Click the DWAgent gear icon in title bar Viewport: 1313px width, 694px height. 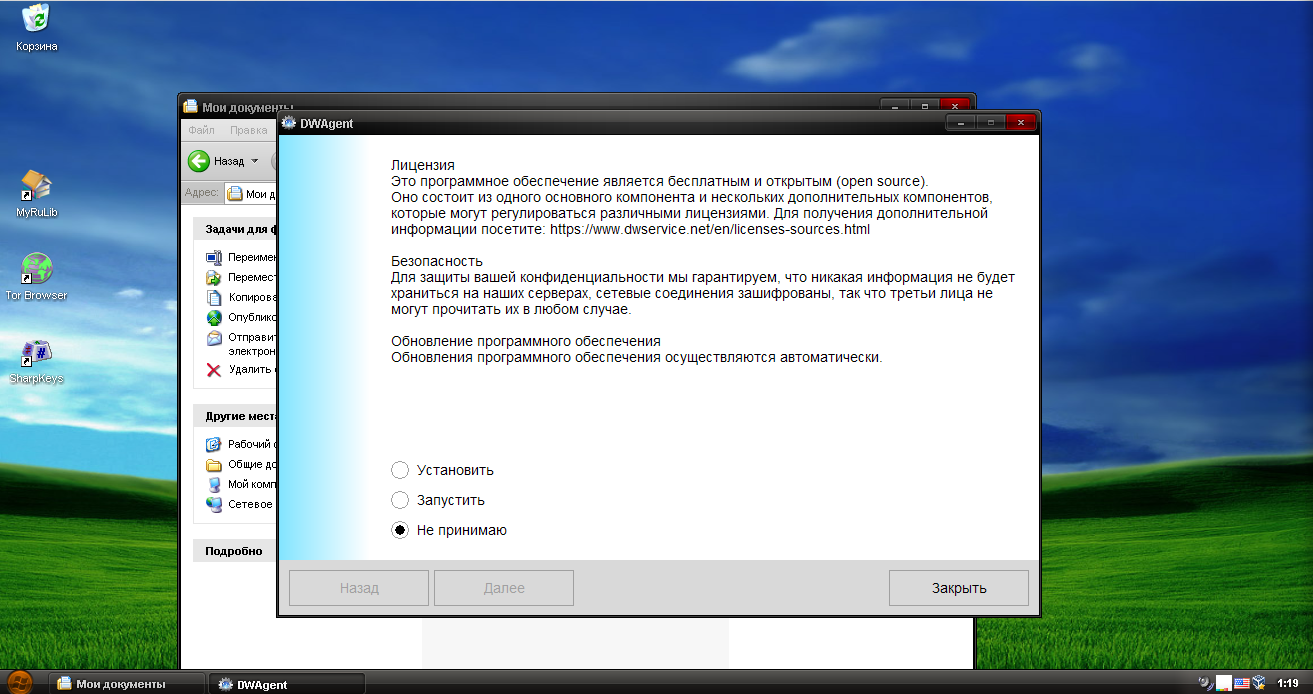coord(289,123)
